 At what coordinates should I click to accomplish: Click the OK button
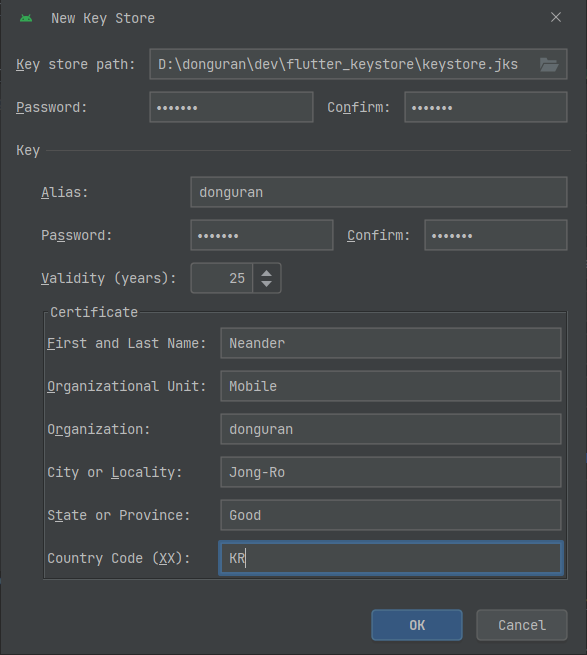[417, 625]
